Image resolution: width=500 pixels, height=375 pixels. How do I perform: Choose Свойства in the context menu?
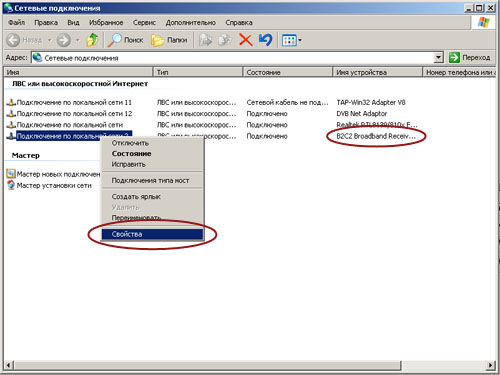pyautogui.click(x=152, y=234)
